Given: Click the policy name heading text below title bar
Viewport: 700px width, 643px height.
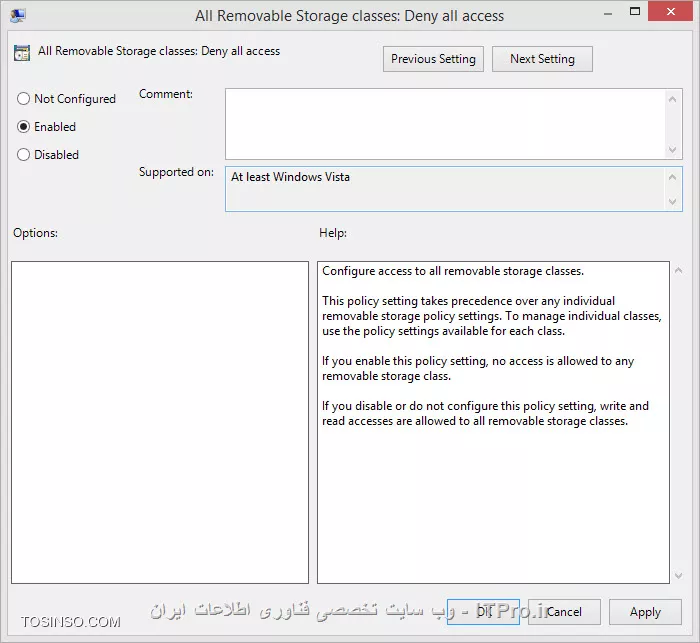Looking at the screenshot, I should (158, 51).
